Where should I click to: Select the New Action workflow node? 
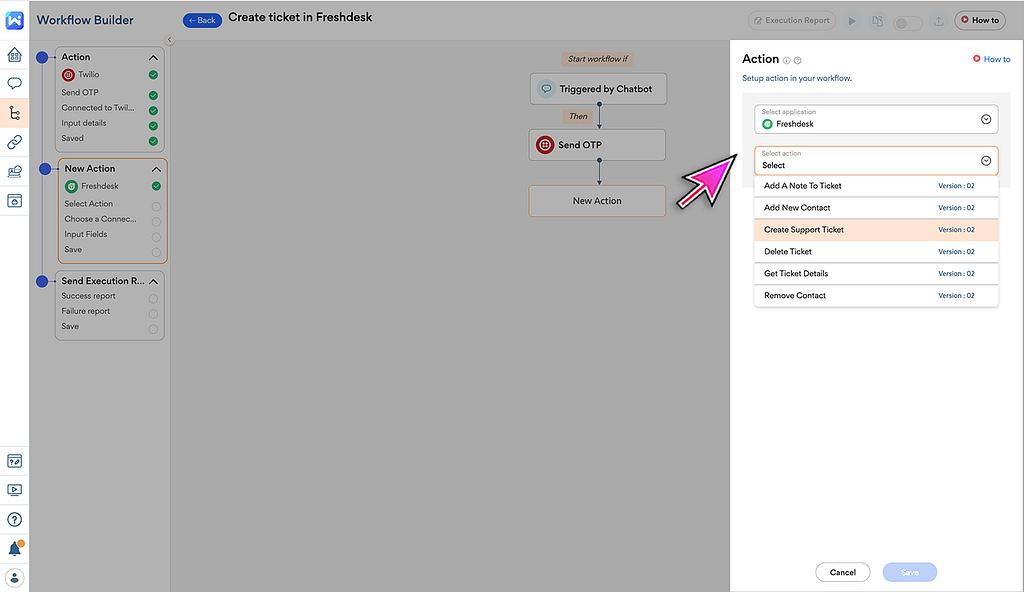click(x=597, y=201)
